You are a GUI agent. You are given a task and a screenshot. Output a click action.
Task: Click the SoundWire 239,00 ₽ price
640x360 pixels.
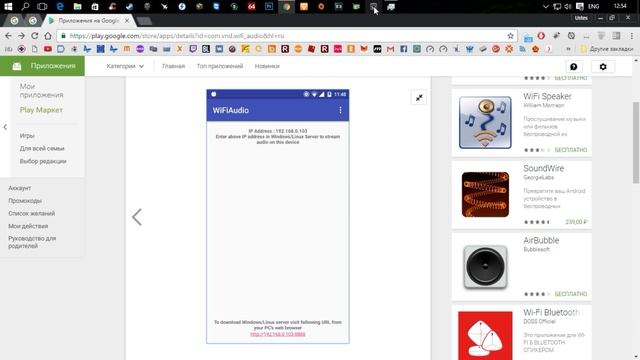pos(576,222)
